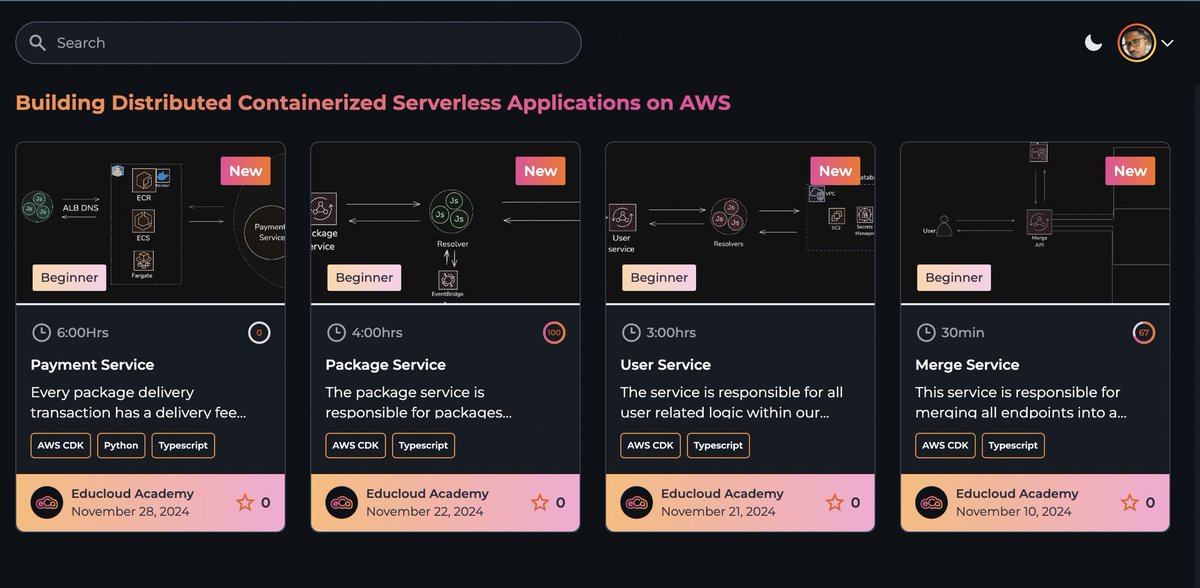
Task: Click the clock icon beside 30min
Action: (926, 333)
